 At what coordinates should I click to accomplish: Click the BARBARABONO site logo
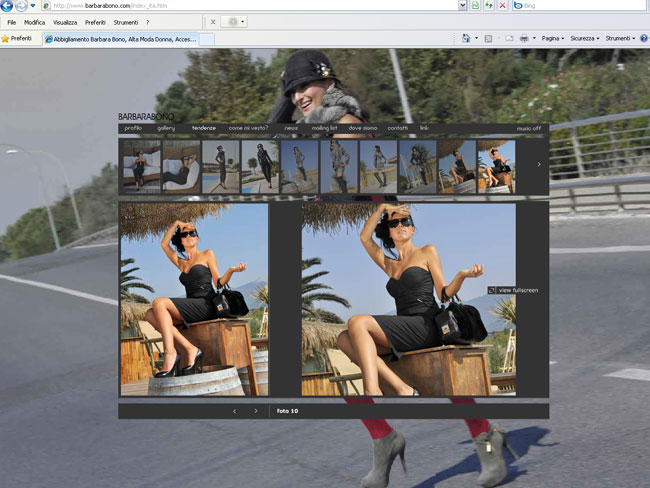click(146, 117)
